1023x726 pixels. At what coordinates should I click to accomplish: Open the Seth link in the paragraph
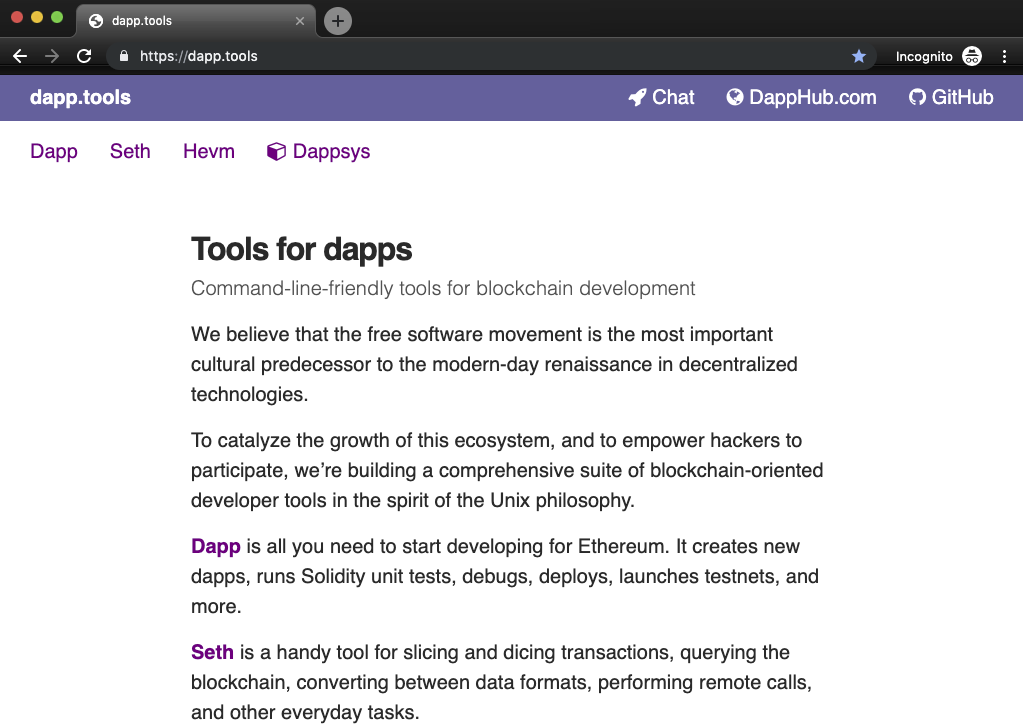pyautogui.click(x=212, y=652)
